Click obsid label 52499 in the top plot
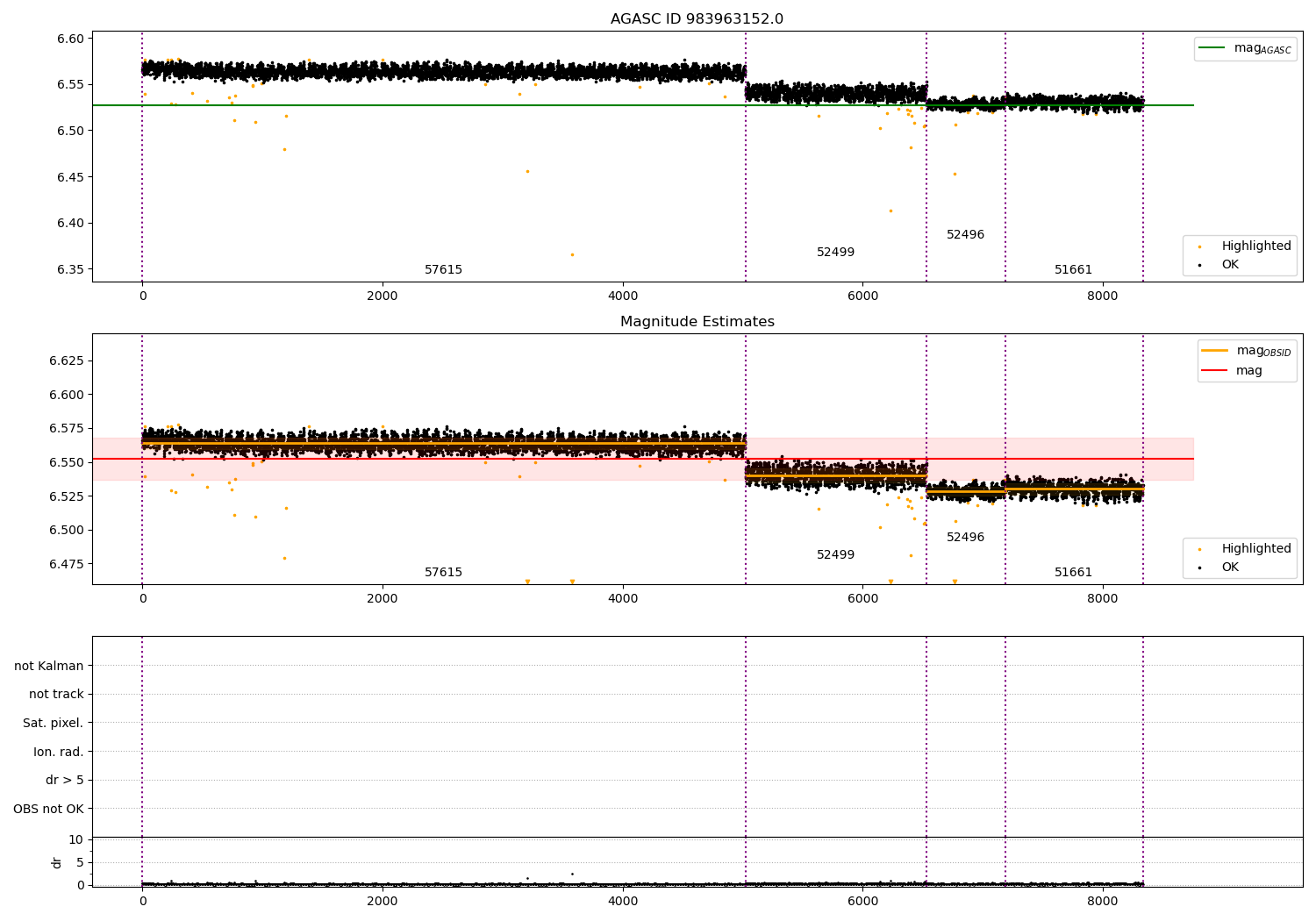This screenshot has width=1316, height=921. (835, 253)
